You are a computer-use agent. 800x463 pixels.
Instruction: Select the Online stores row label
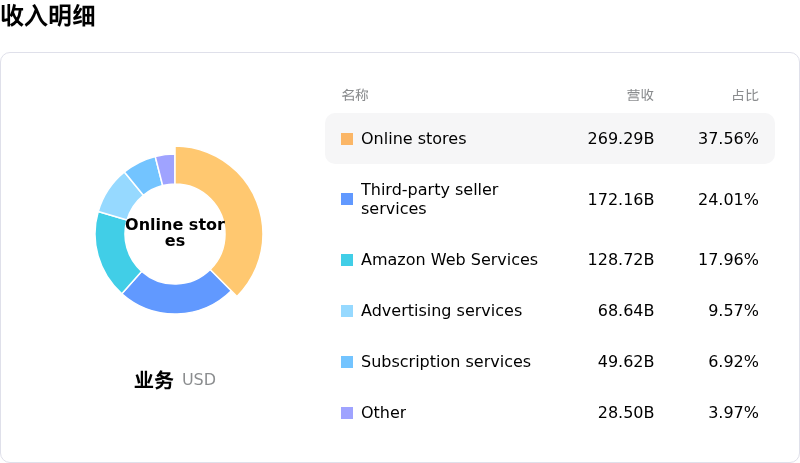pyautogui.click(x=413, y=139)
